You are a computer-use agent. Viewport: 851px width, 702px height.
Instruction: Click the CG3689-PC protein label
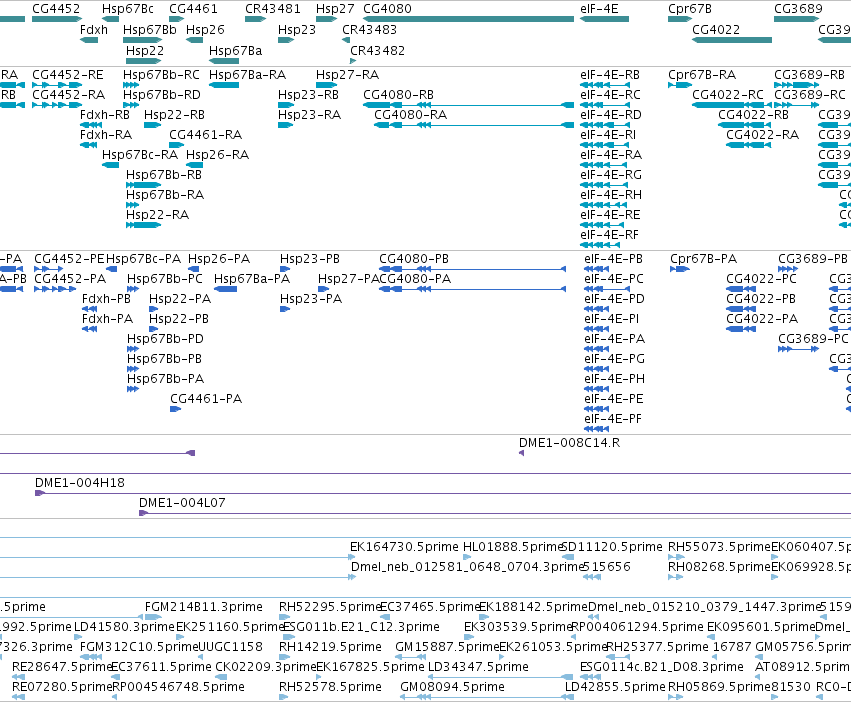click(813, 339)
